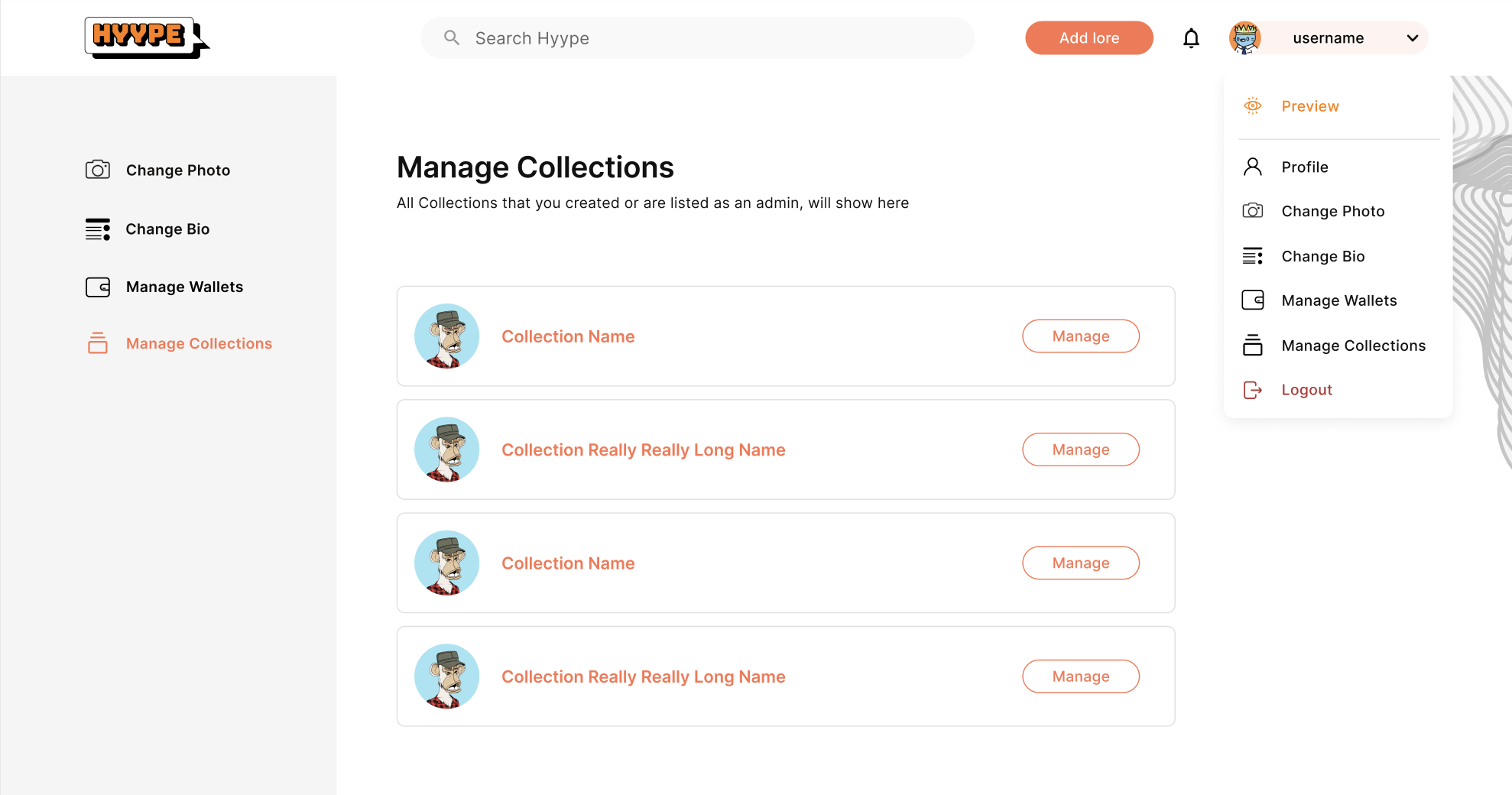Screen dimensions: 1512x795
Task: Collapse the username dropdown chevron
Action: pyautogui.click(x=1413, y=38)
